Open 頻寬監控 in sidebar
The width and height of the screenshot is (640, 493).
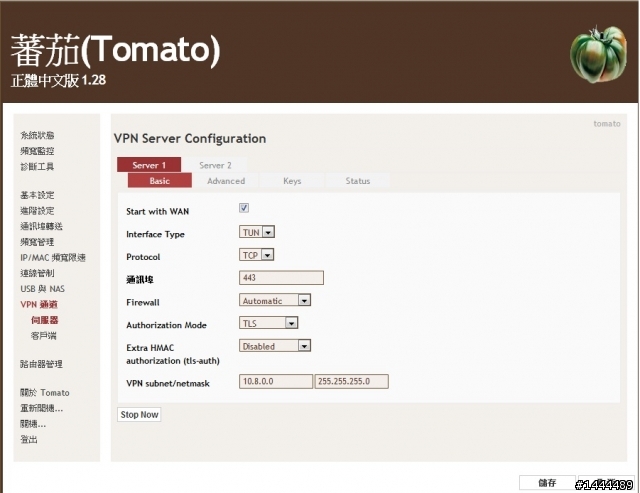pos(37,151)
